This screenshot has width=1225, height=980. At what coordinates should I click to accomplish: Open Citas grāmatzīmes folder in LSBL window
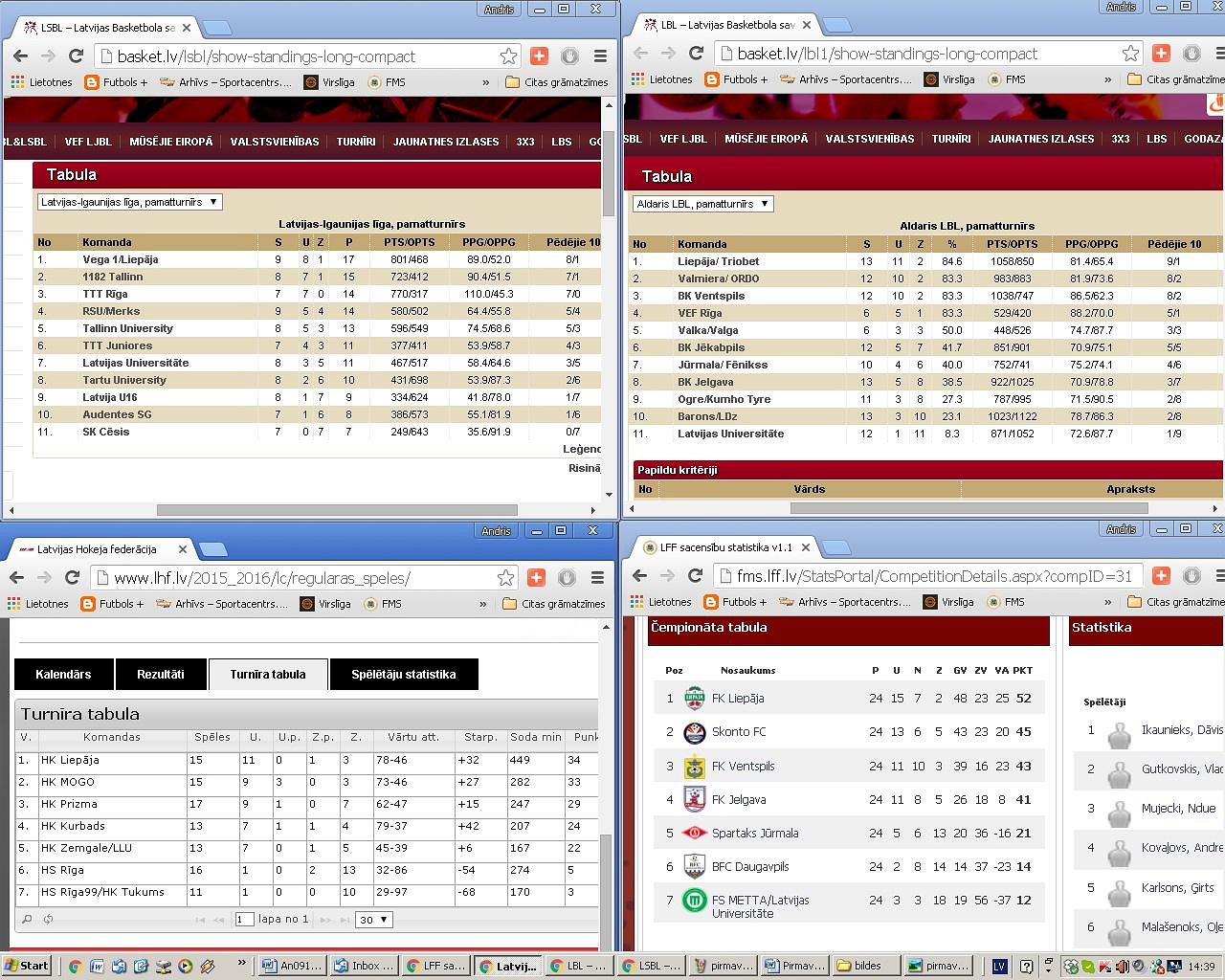coord(556,82)
